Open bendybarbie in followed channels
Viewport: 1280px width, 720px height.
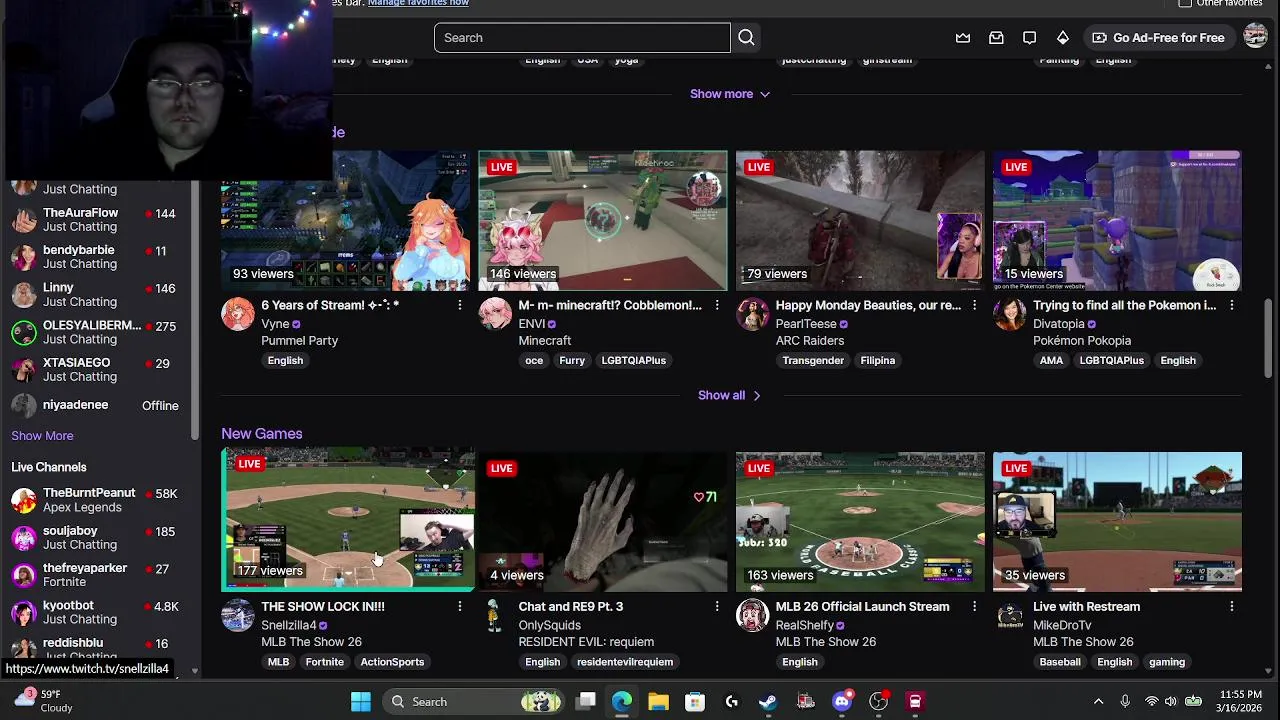96,257
